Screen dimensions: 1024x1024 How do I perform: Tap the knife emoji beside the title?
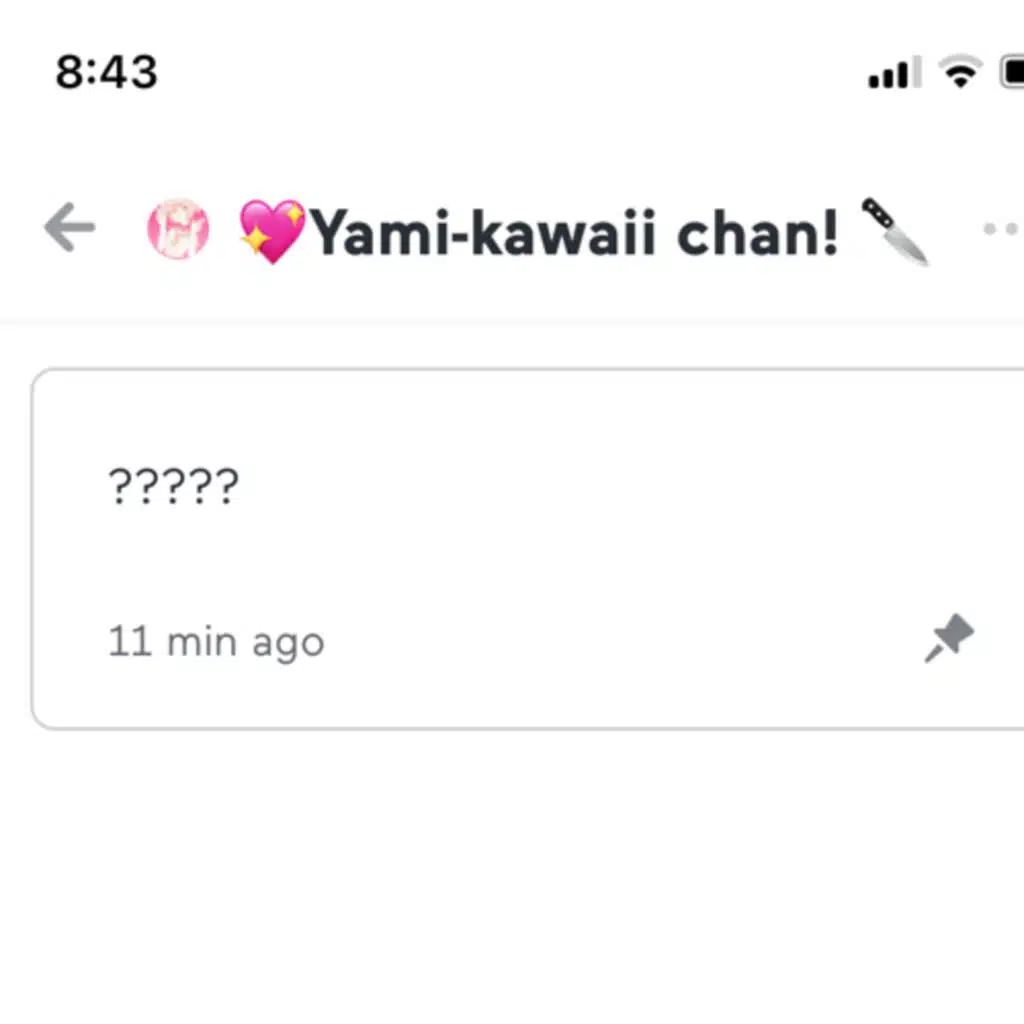895,231
